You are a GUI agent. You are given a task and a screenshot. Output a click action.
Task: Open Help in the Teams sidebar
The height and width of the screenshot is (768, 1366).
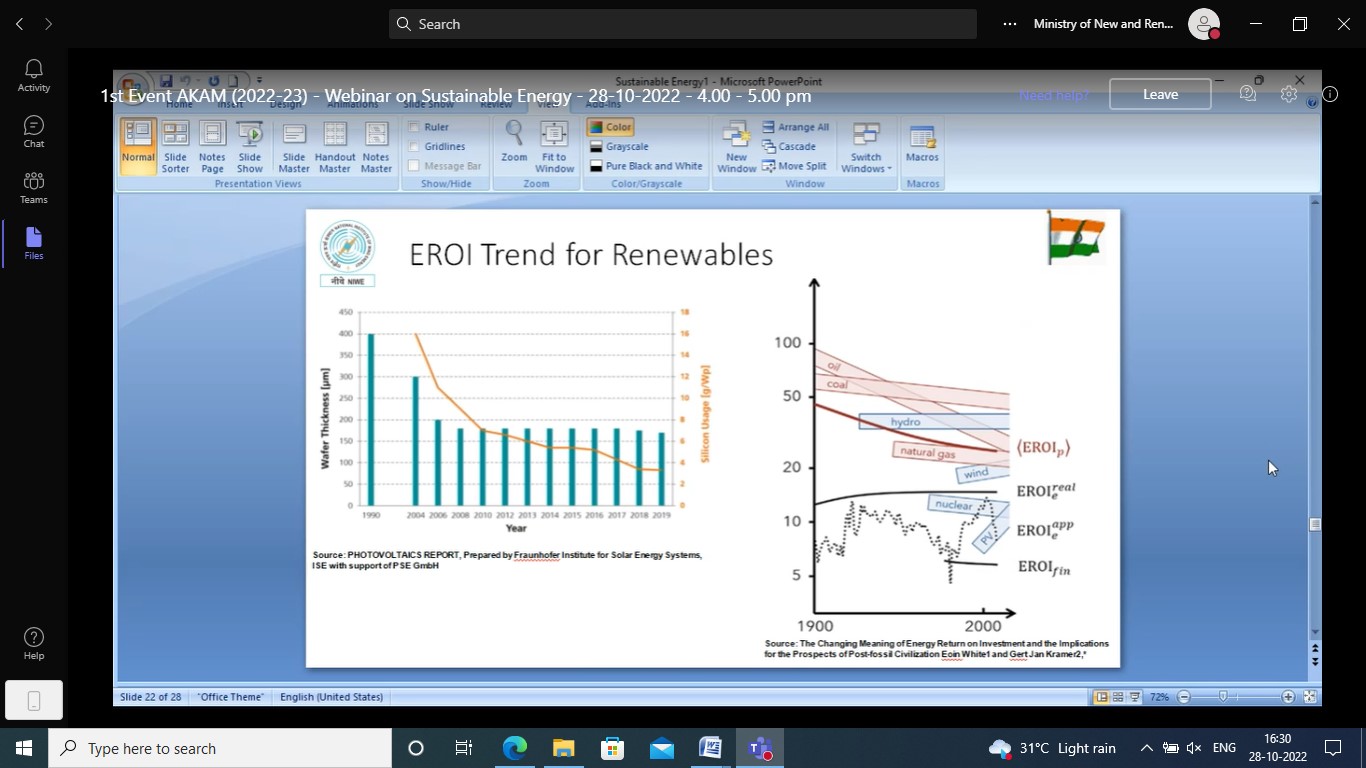33,644
